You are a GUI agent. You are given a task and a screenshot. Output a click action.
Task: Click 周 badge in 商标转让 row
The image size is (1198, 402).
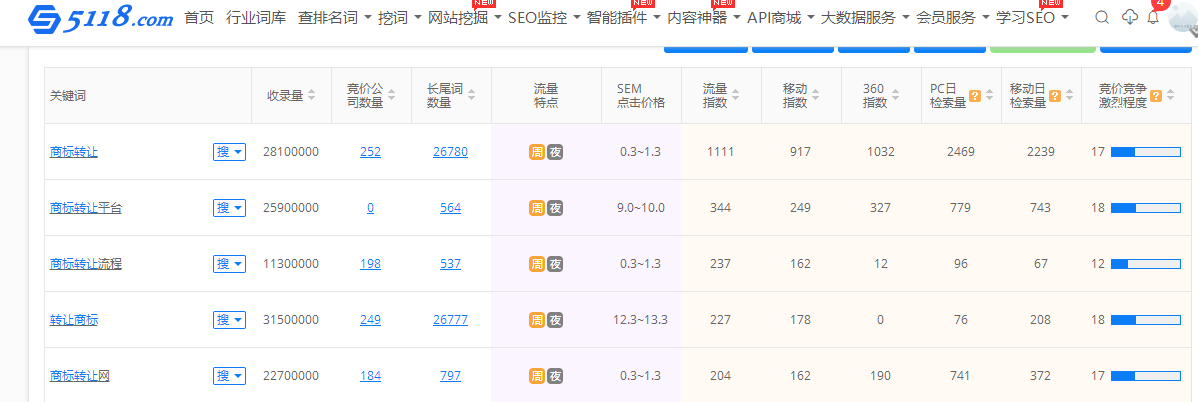point(537,152)
